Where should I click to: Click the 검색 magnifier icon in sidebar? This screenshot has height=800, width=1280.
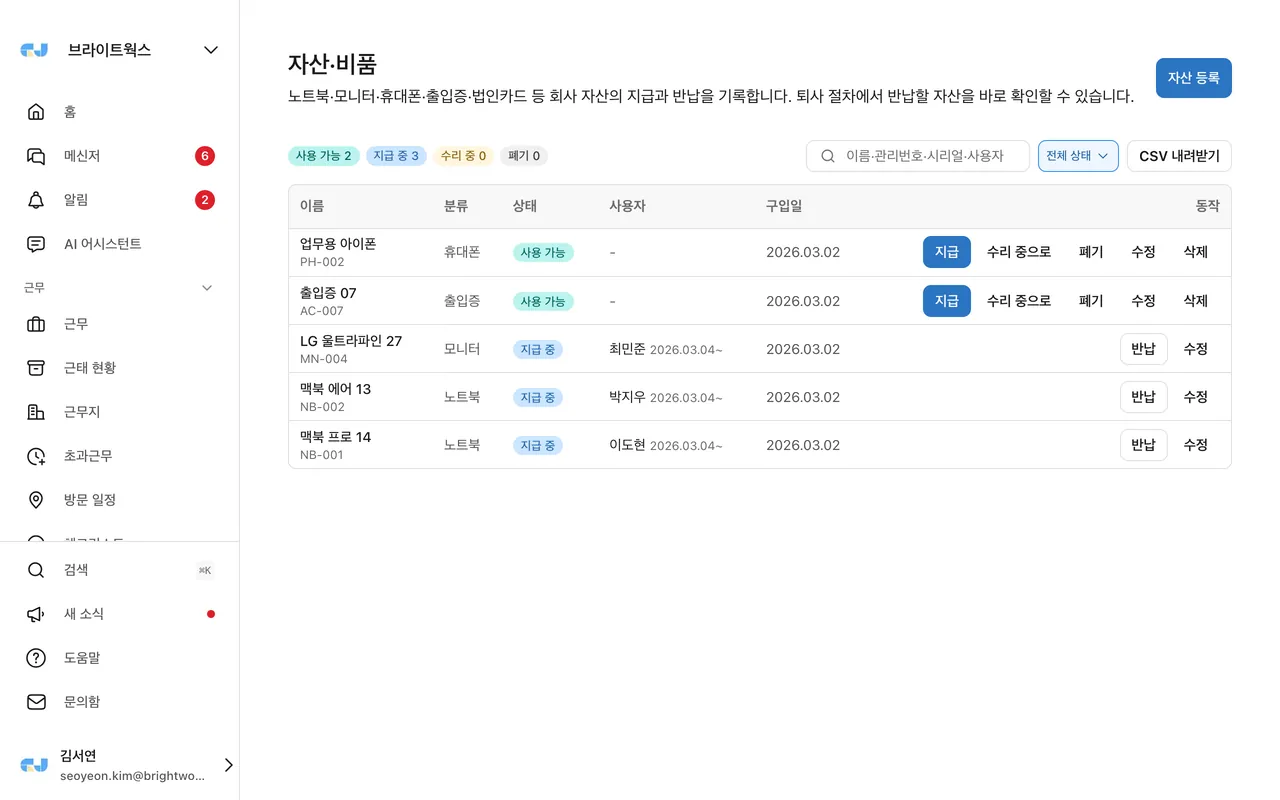(x=36, y=570)
